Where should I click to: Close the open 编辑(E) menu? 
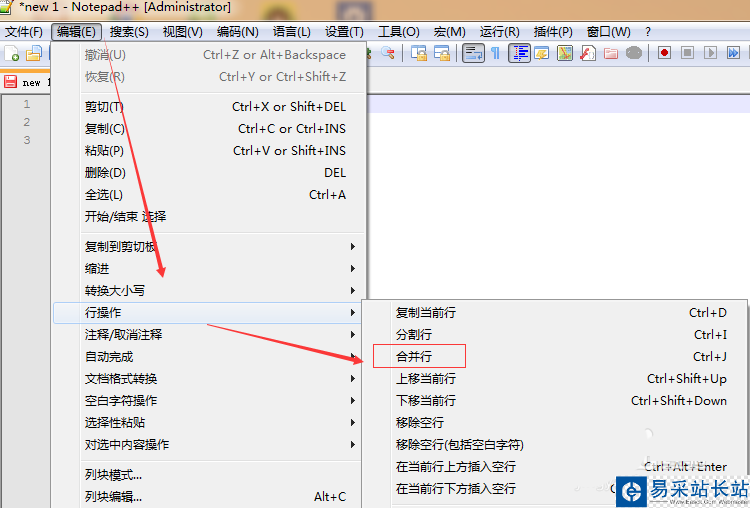coord(76,32)
